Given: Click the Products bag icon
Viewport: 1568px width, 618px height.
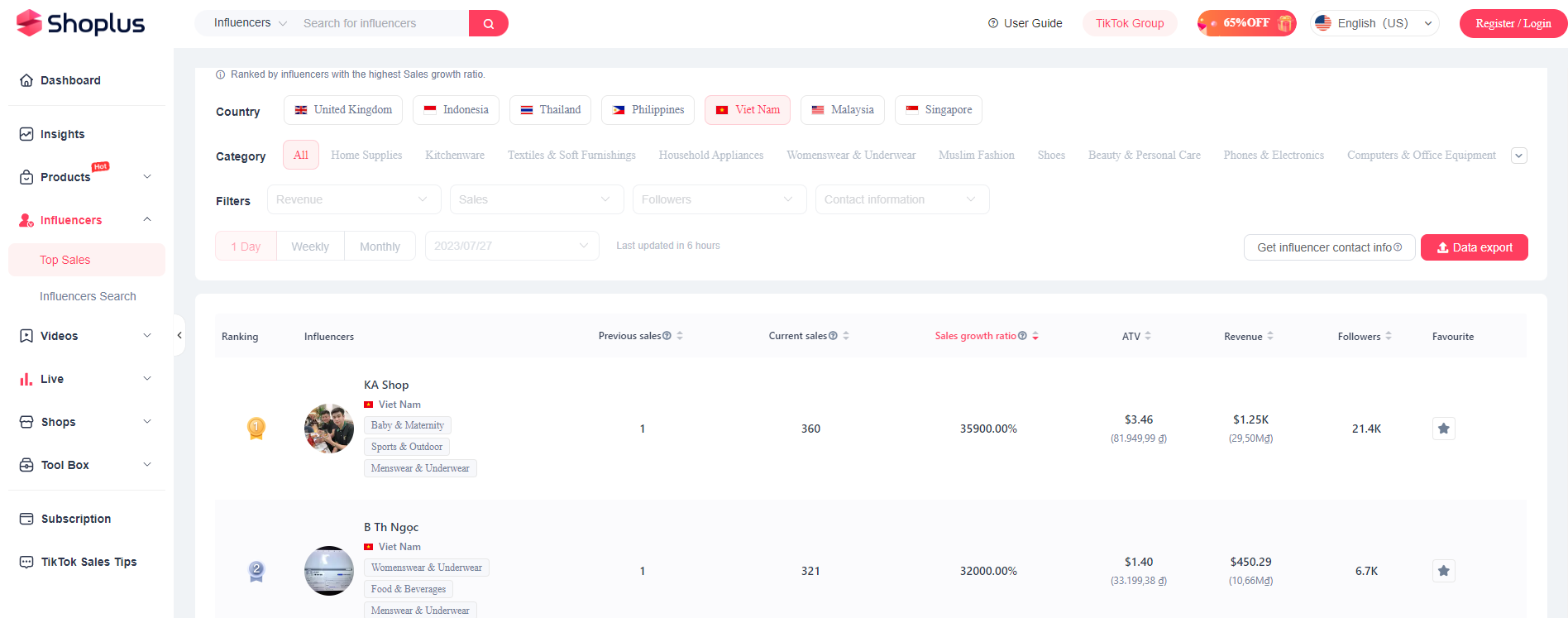Looking at the screenshot, I should [x=26, y=177].
